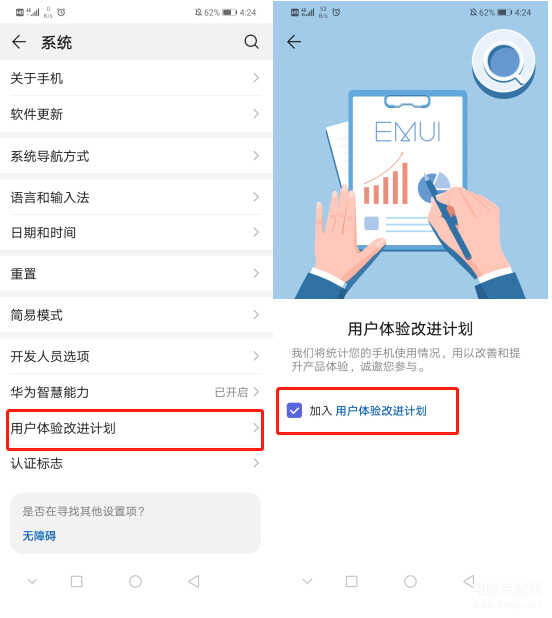This screenshot has width=552, height=618.
Task: Open 开发人员选项 settings entry
Action: [x=136, y=356]
